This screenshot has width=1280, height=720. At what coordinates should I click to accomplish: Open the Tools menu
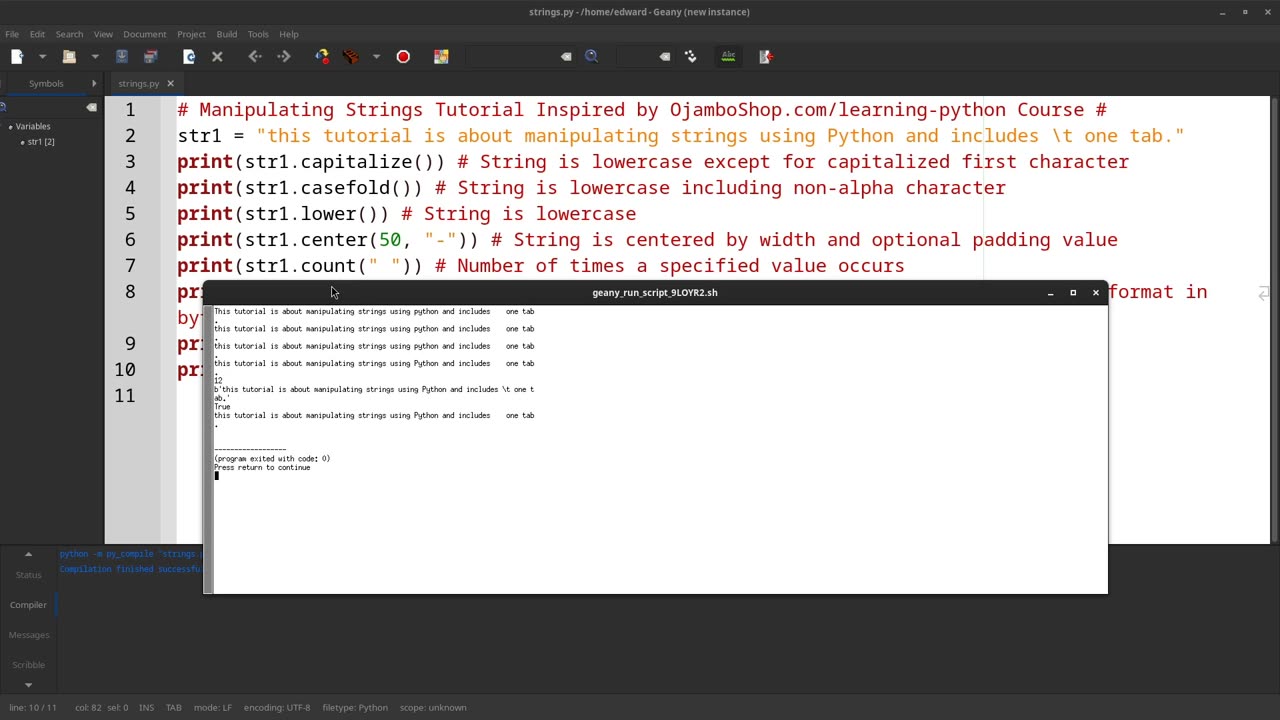click(258, 34)
